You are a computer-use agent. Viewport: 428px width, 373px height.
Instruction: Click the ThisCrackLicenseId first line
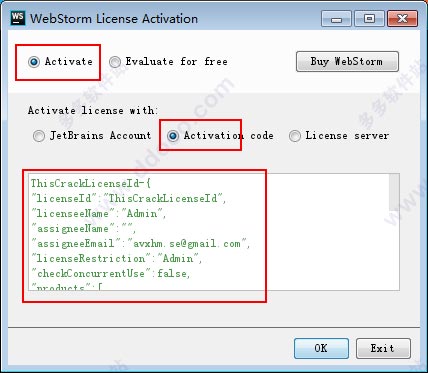(x=91, y=184)
